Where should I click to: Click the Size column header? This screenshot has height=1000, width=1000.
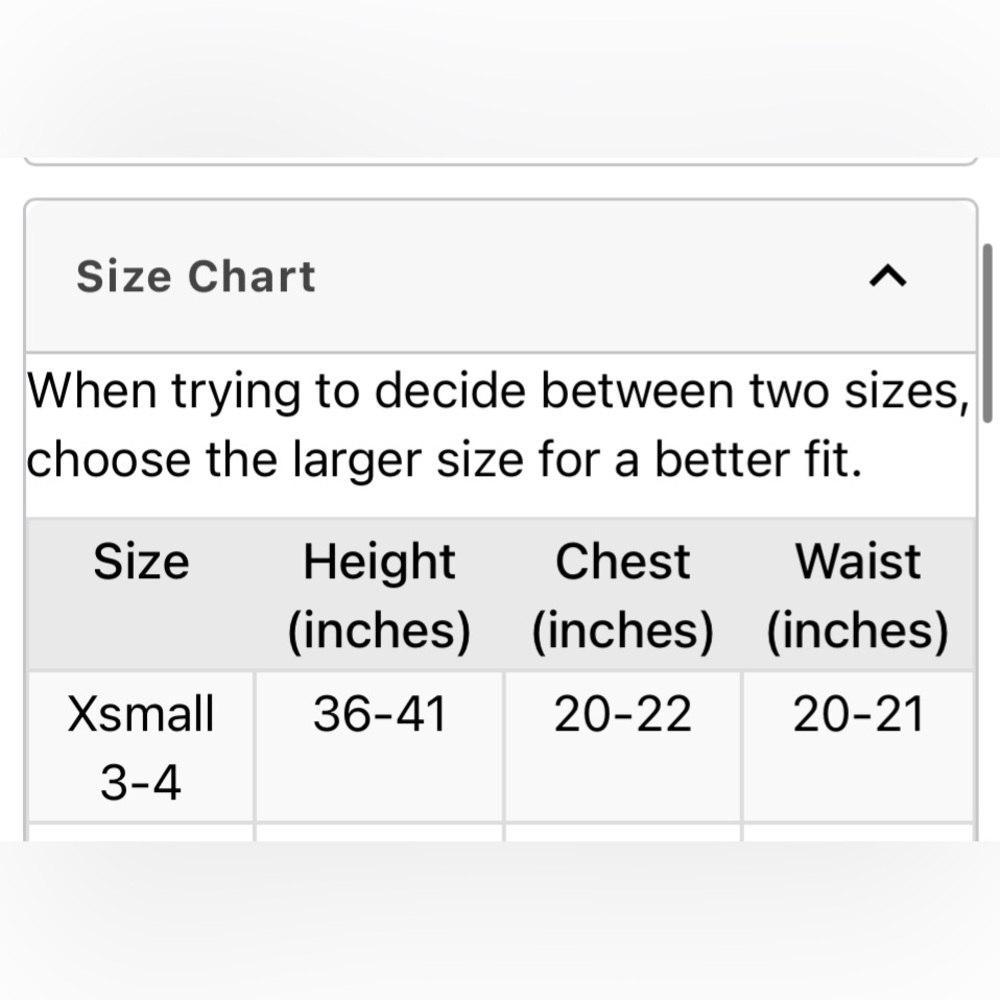[x=141, y=562]
